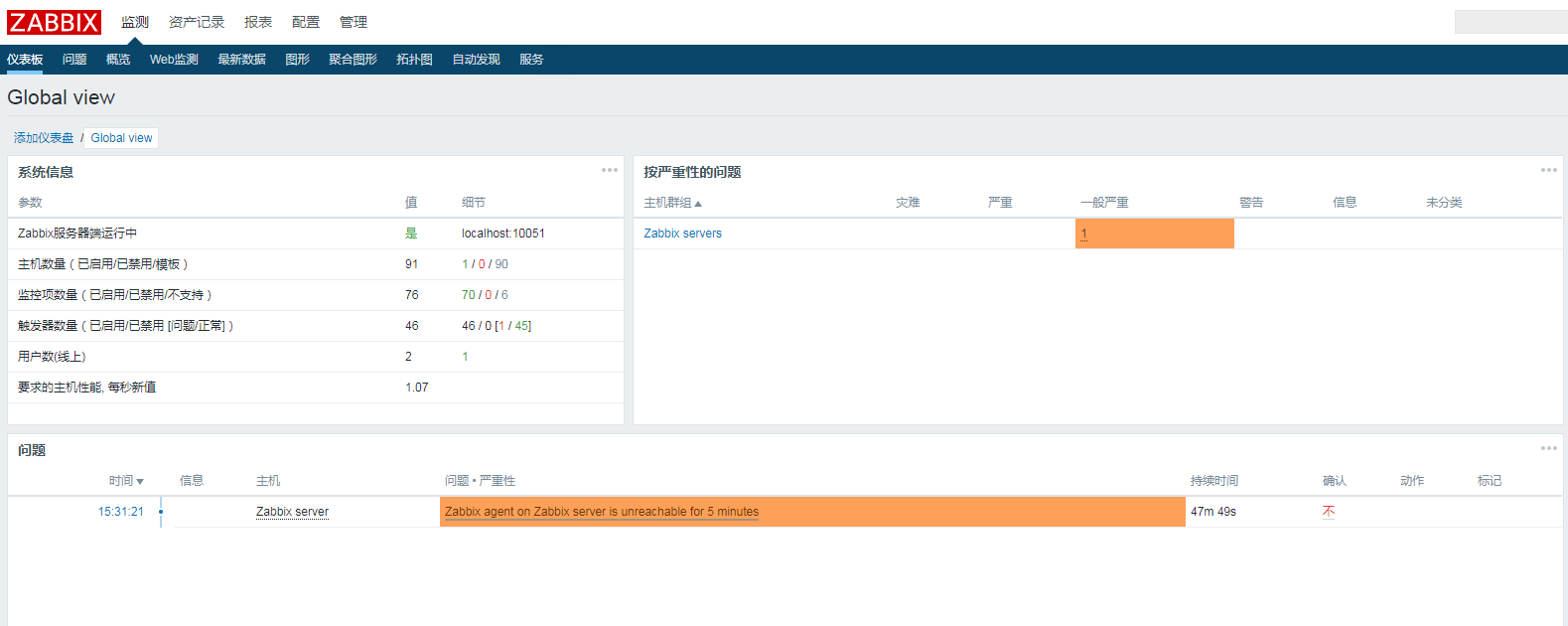
Task: Click the ZABBIX logo
Action: pyautogui.click(x=54, y=22)
